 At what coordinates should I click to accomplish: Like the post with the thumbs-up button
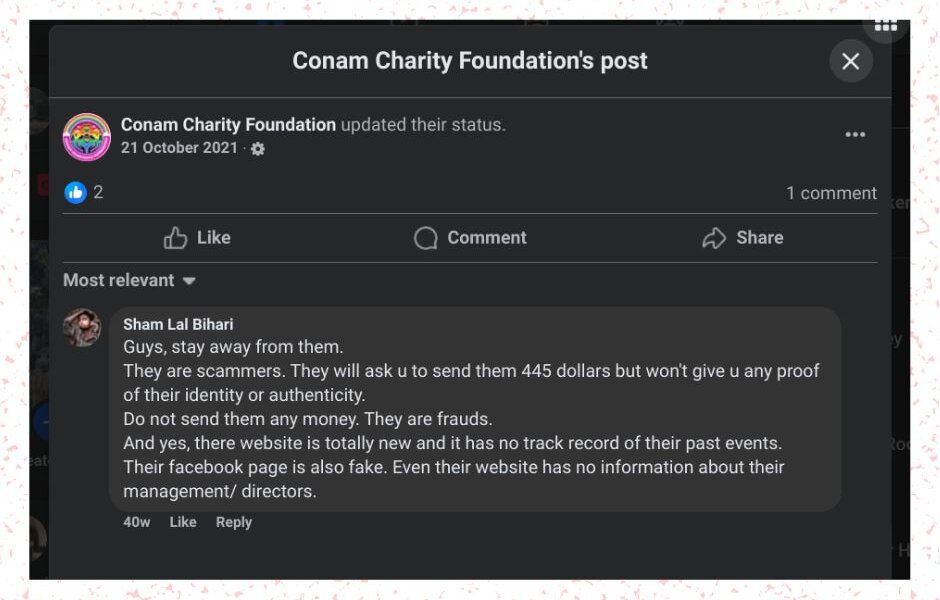197,238
